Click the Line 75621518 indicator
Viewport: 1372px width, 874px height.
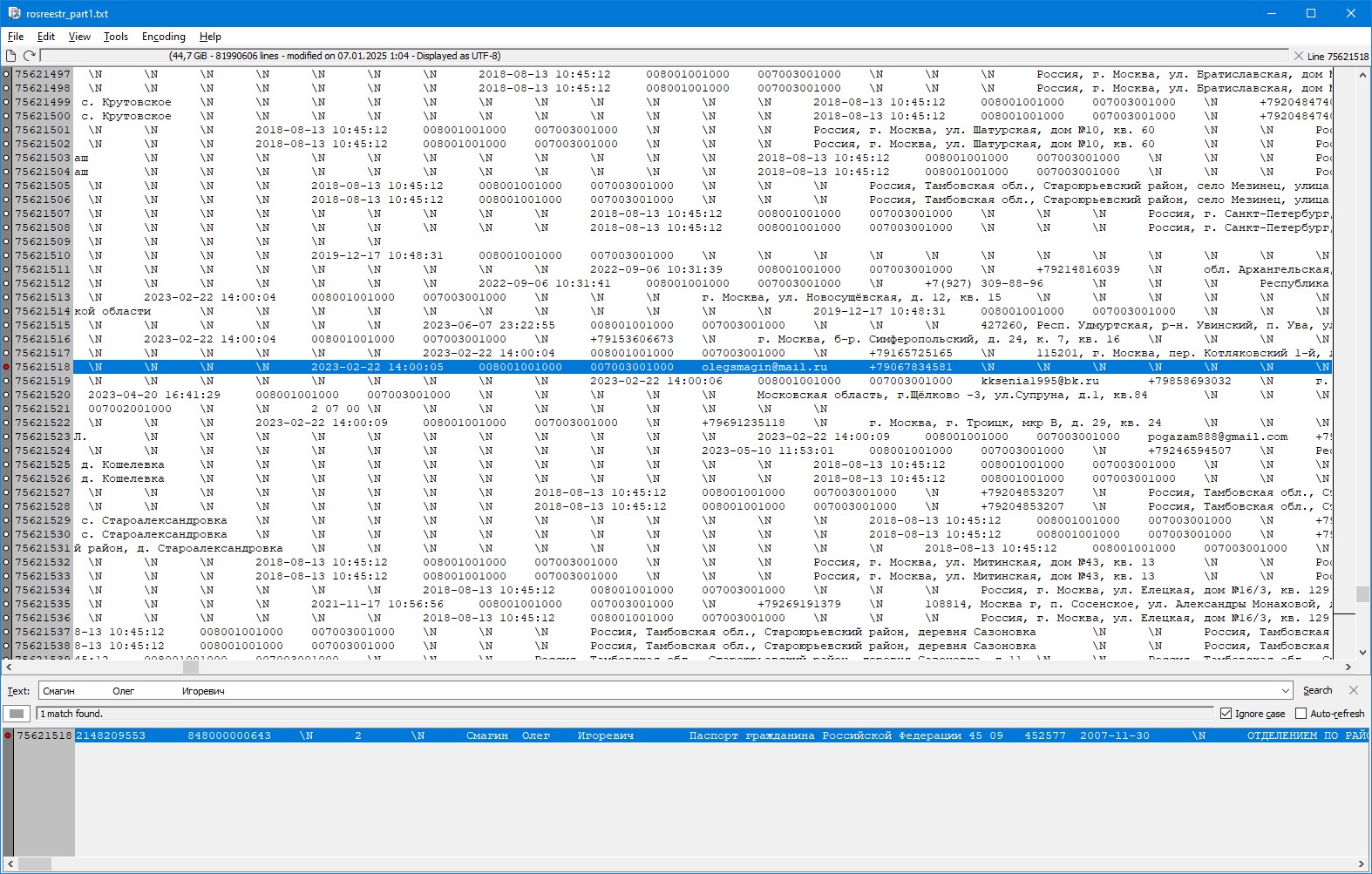pos(1337,57)
